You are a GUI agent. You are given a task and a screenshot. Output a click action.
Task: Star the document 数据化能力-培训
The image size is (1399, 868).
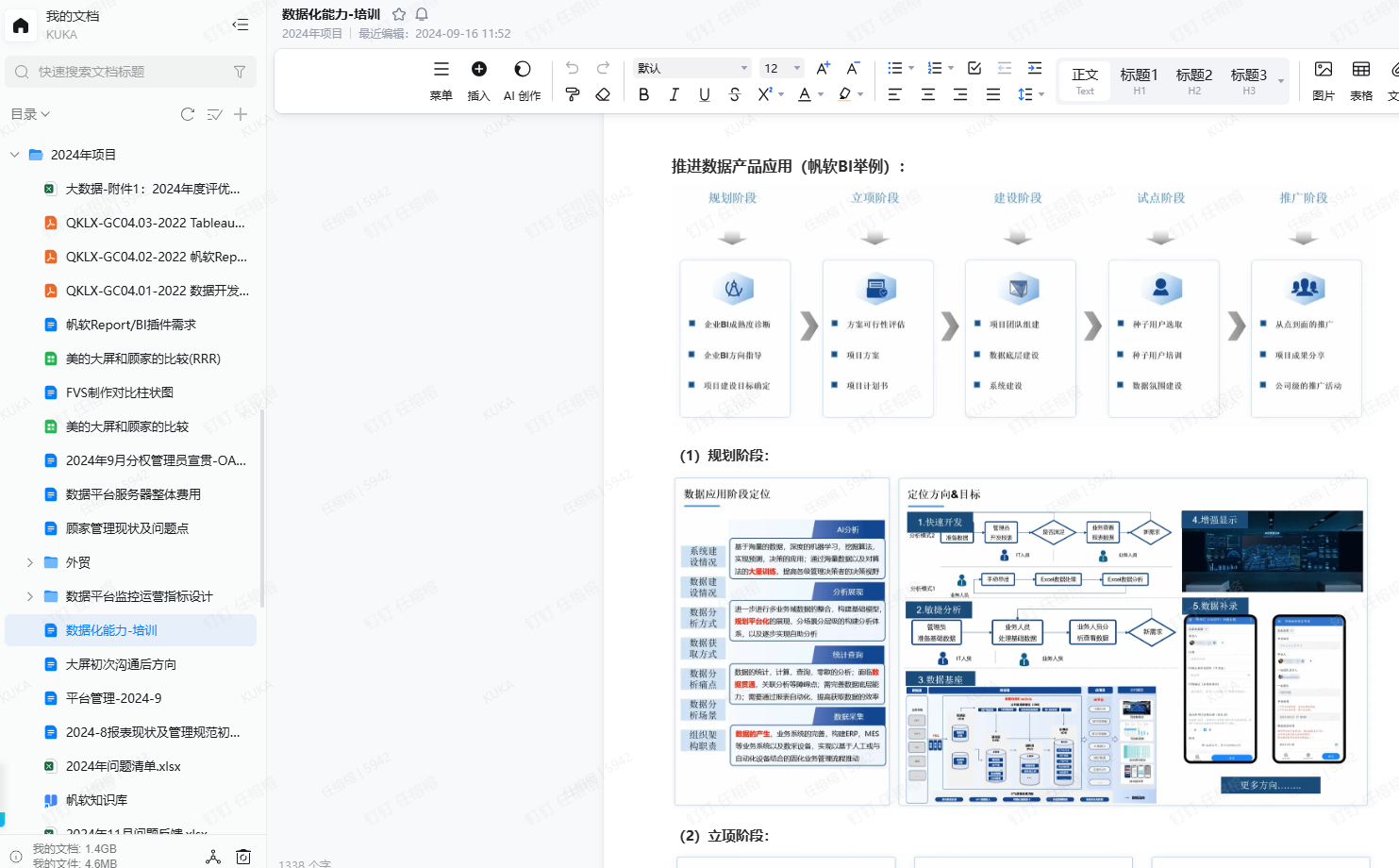(399, 14)
